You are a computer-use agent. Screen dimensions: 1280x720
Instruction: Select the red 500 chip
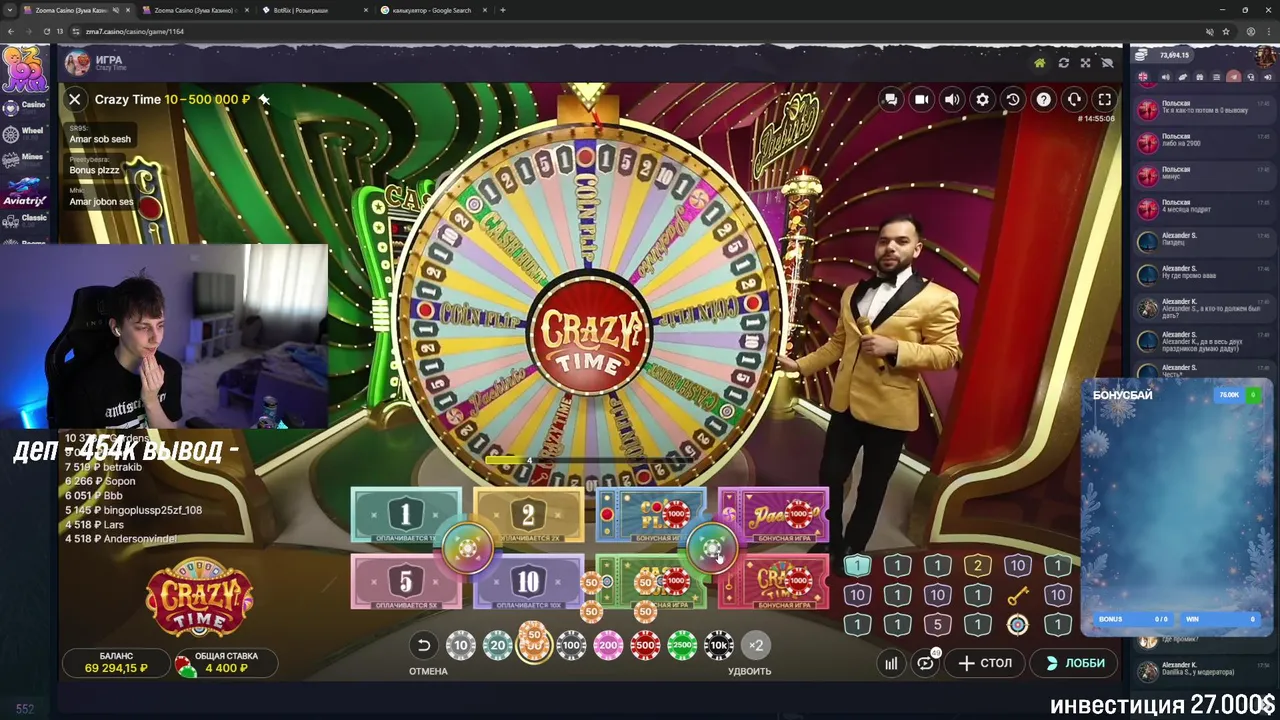click(645, 645)
